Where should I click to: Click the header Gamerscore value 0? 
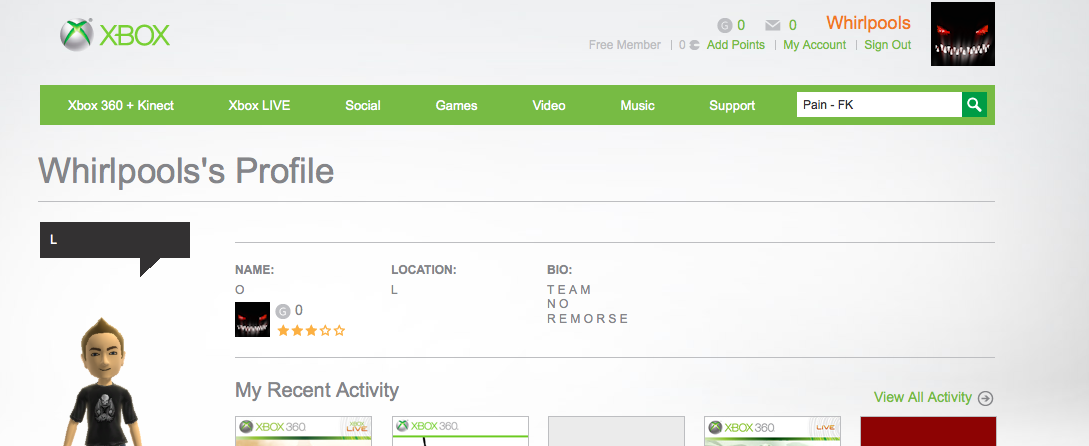tap(741, 26)
